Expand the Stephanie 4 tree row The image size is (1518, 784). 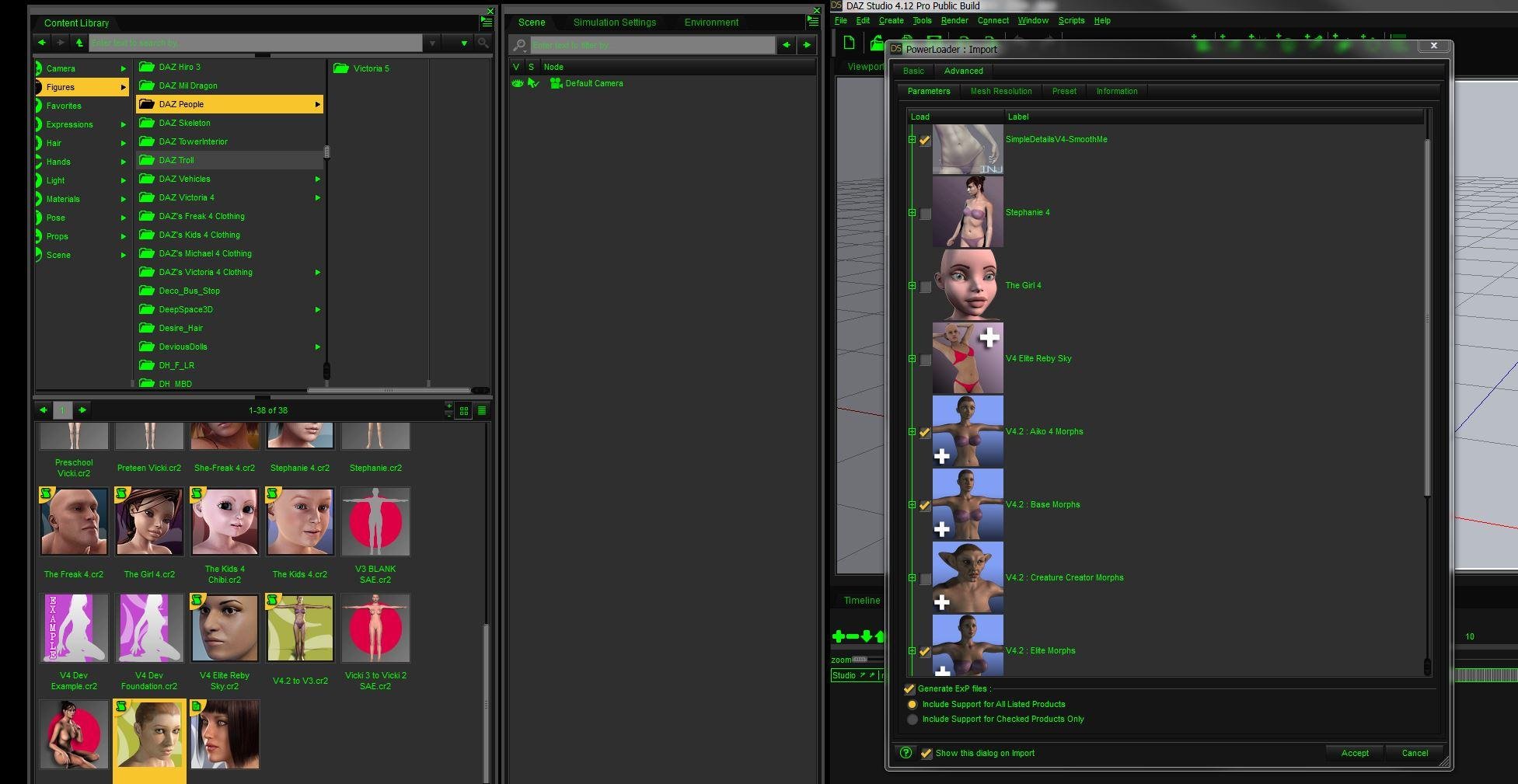click(x=912, y=213)
